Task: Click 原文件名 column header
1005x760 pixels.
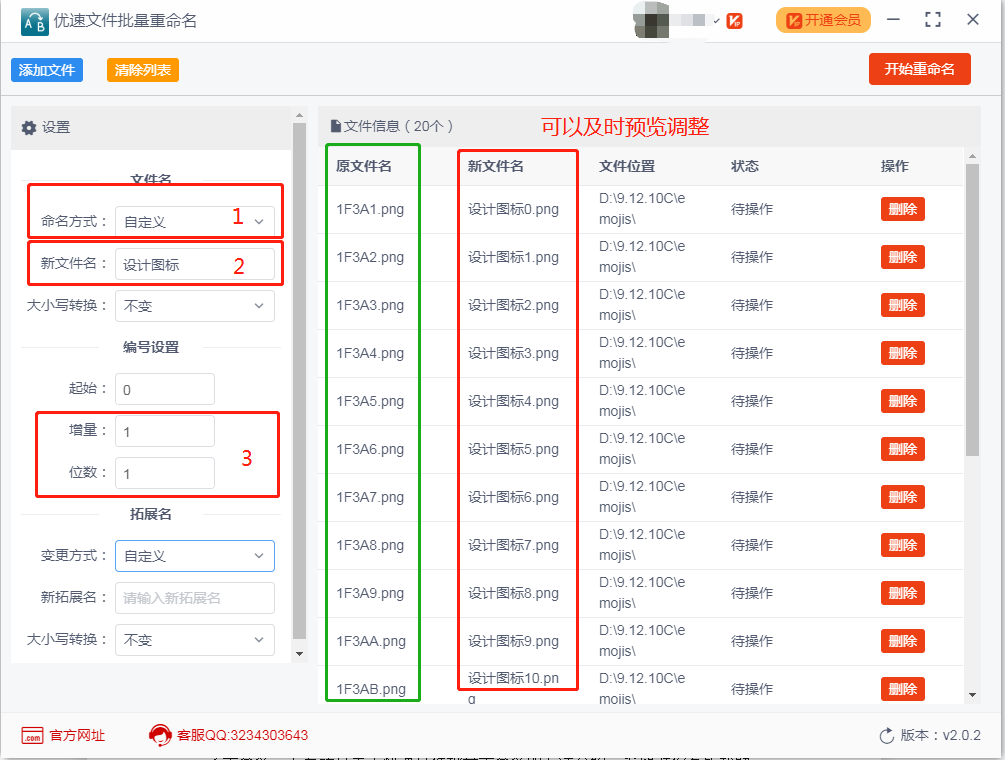Action: 363,166
